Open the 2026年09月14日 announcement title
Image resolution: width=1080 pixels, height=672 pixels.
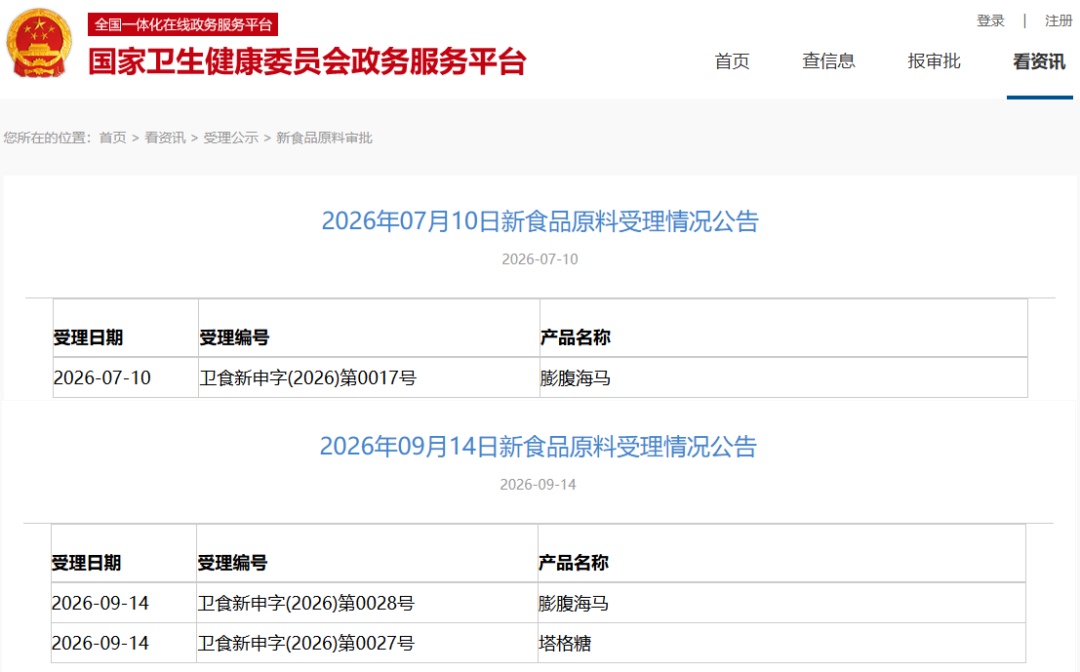[x=538, y=446]
